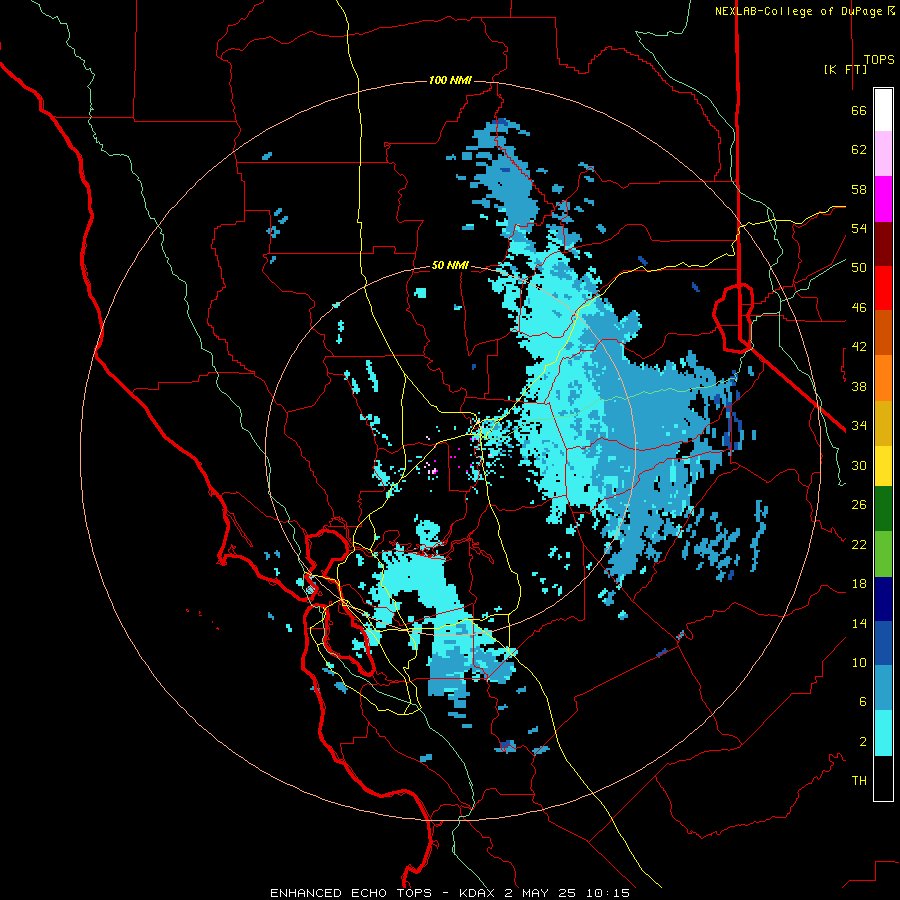Select the bright red legend swatch
This screenshot has width=900, height=900.
pos(883,288)
